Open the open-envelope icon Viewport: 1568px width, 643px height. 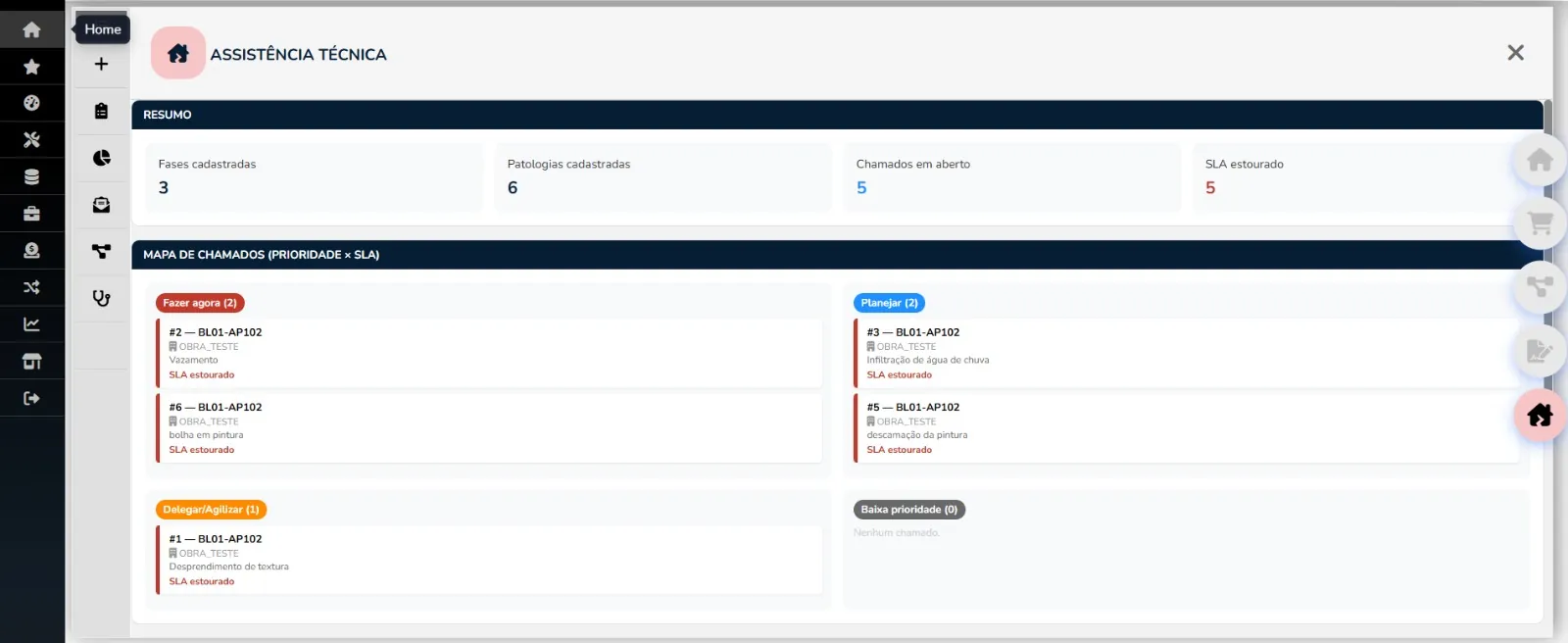tap(101, 205)
